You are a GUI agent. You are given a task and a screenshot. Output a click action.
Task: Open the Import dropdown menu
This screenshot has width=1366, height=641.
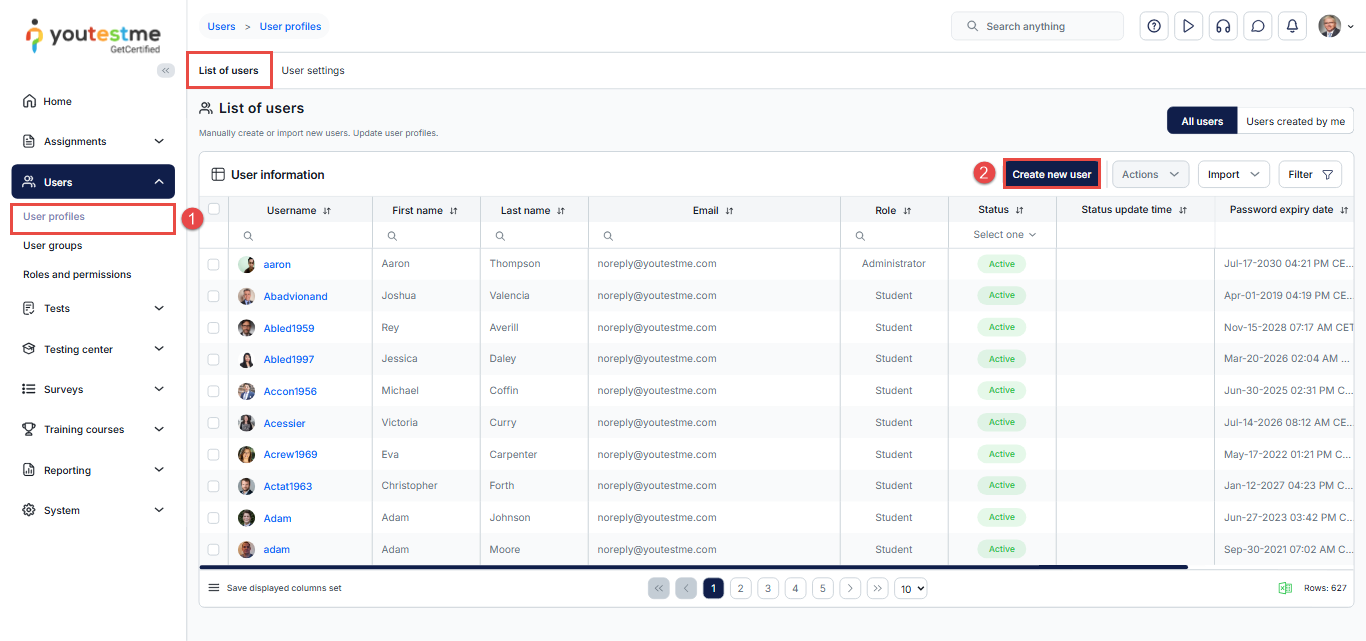click(x=1233, y=174)
